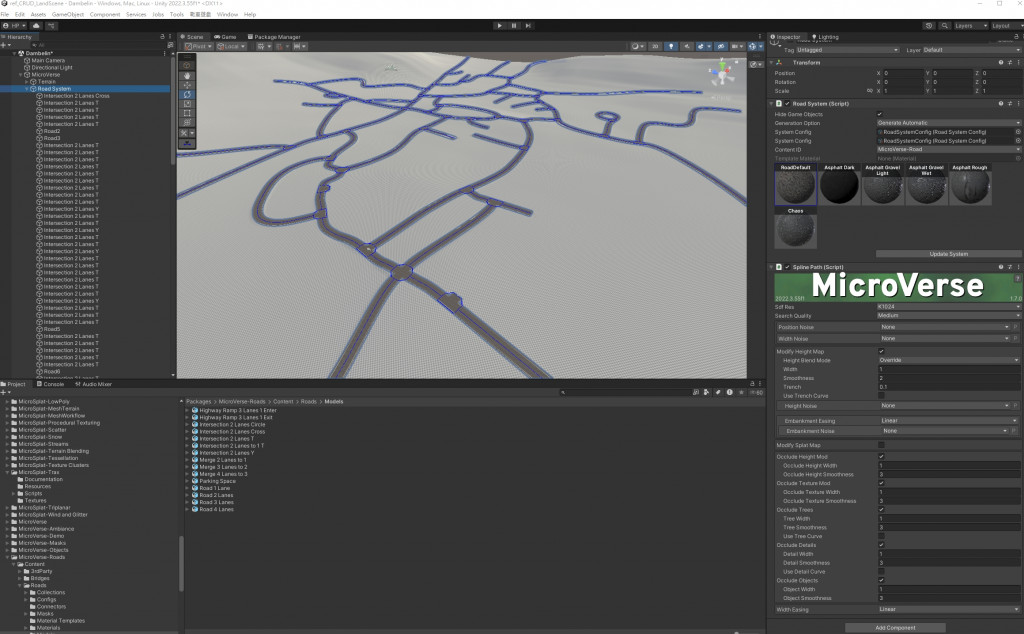Select Parking Space model asset
The width and height of the screenshot is (1024, 634).
click(x=217, y=481)
